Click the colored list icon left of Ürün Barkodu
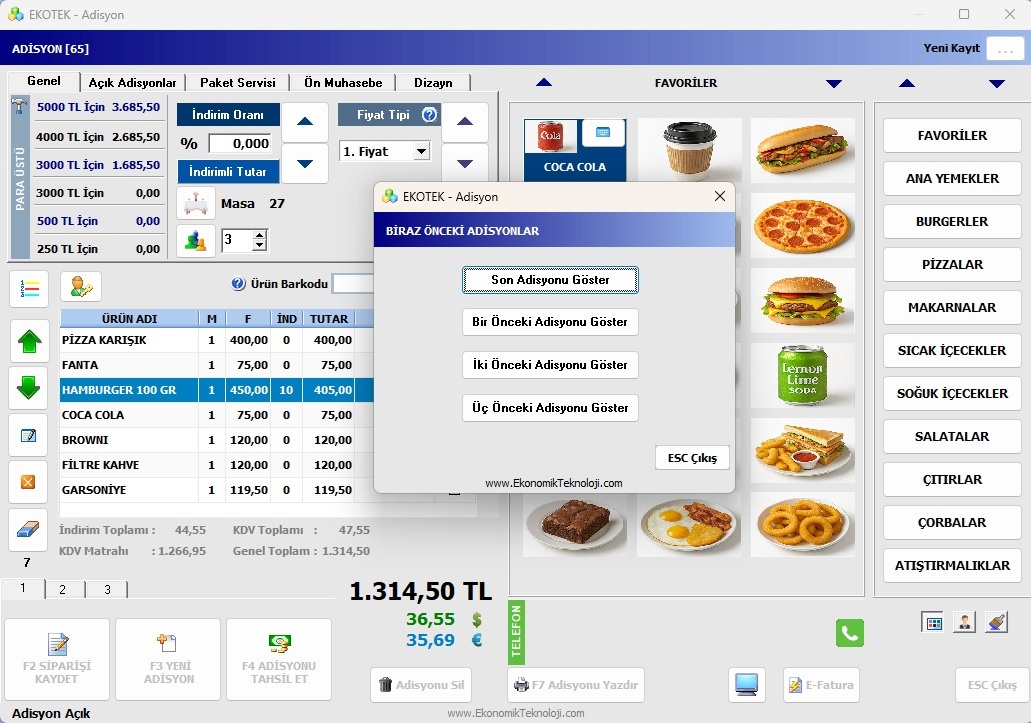Image resolution: width=1031 pixels, height=723 pixels. (30, 289)
